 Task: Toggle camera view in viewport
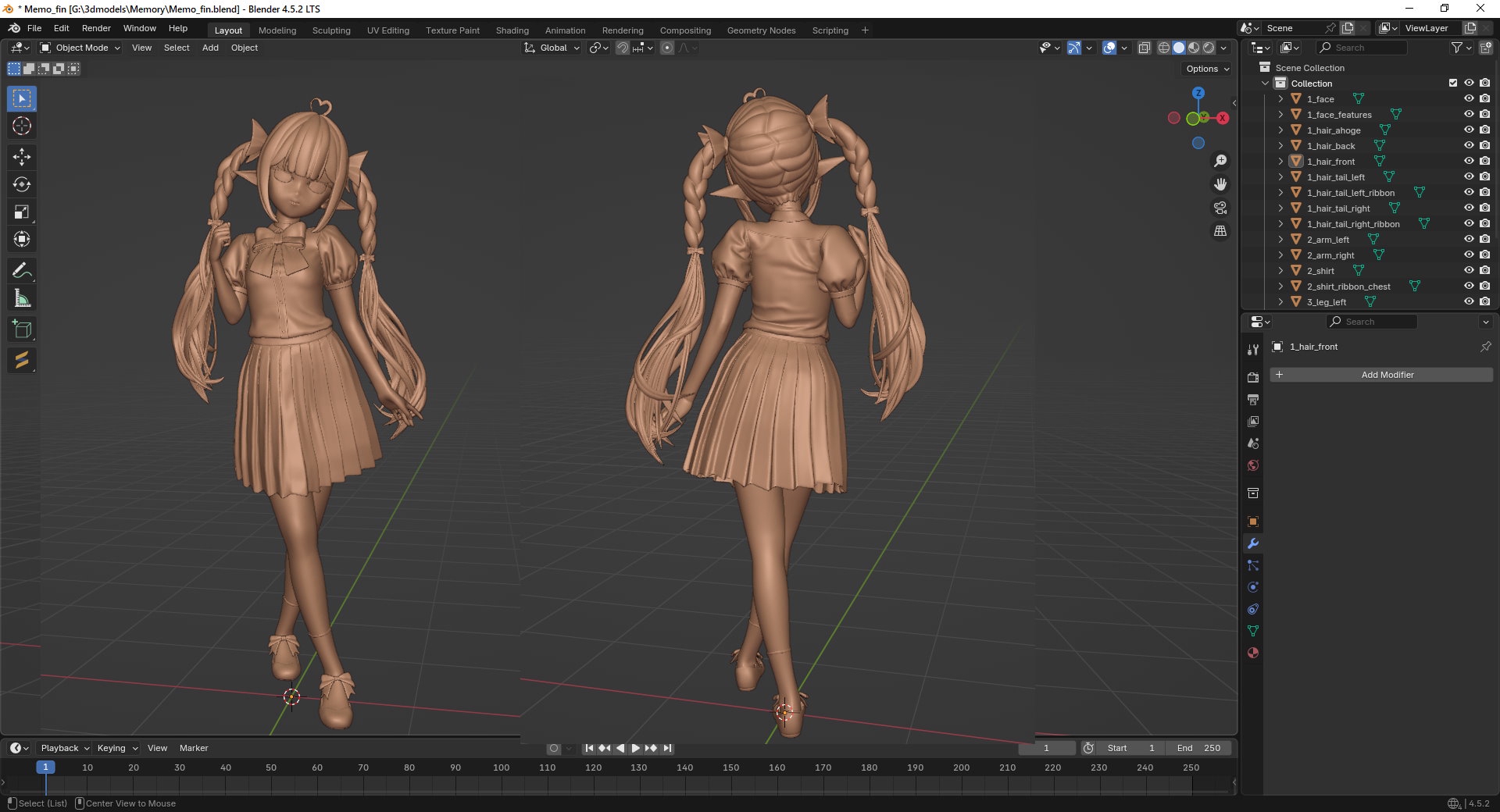(1220, 208)
